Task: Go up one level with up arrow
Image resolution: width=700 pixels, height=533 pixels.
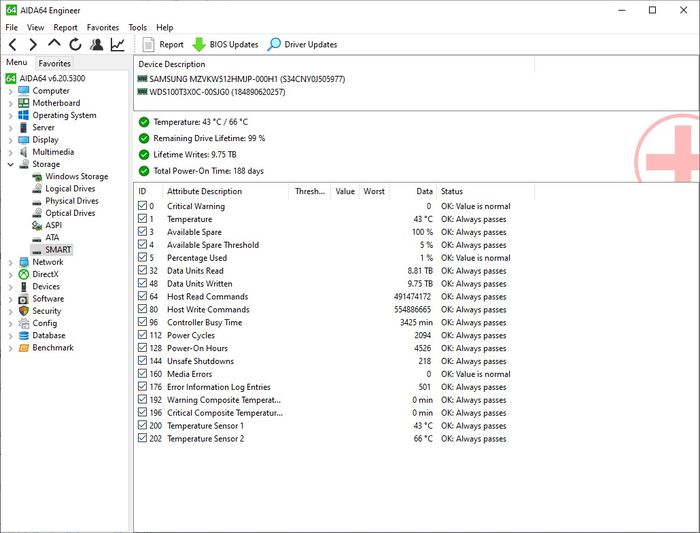Action: [x=54, y=43]
